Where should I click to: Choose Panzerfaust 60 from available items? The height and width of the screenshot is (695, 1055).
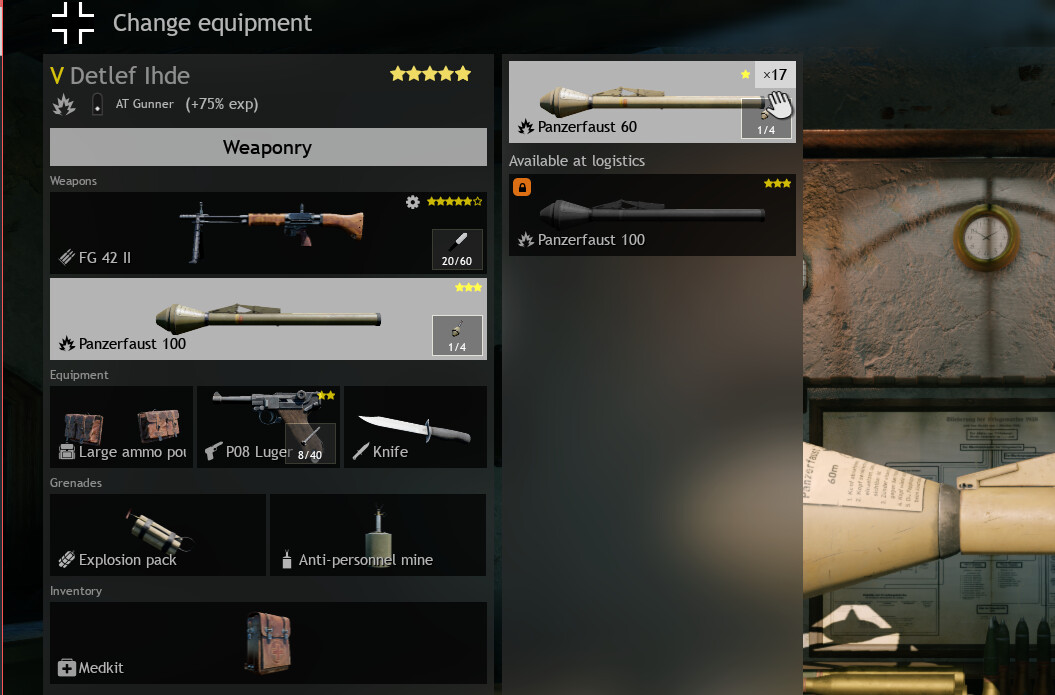652,102
